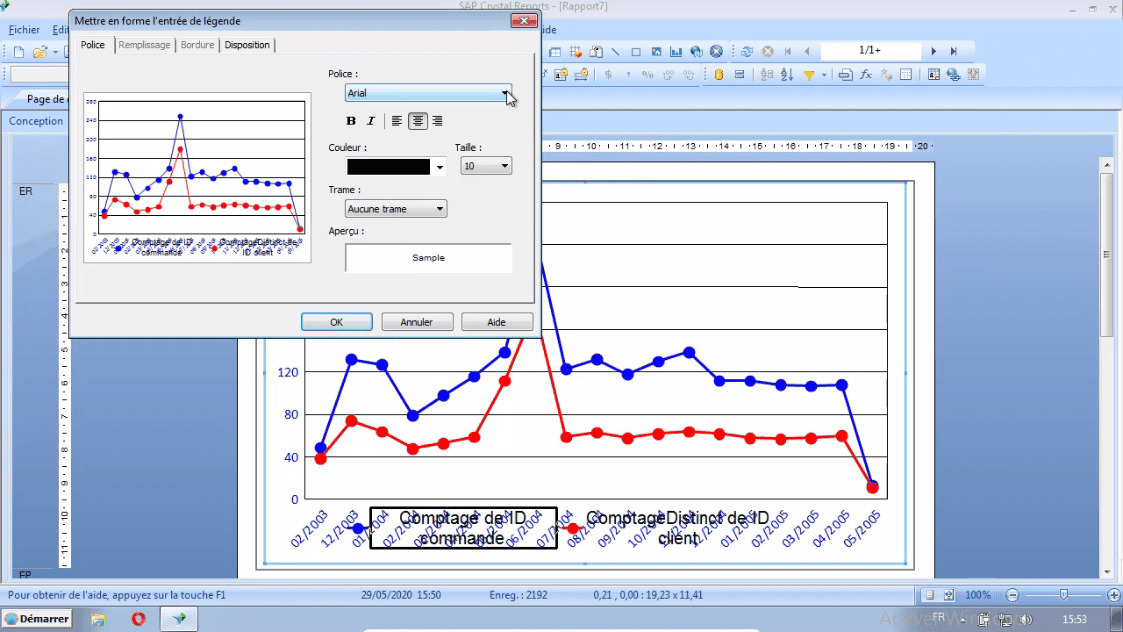Toggle bold formatting in the dialog
This screenshot has height=632, width=1123.
(351, 121)
